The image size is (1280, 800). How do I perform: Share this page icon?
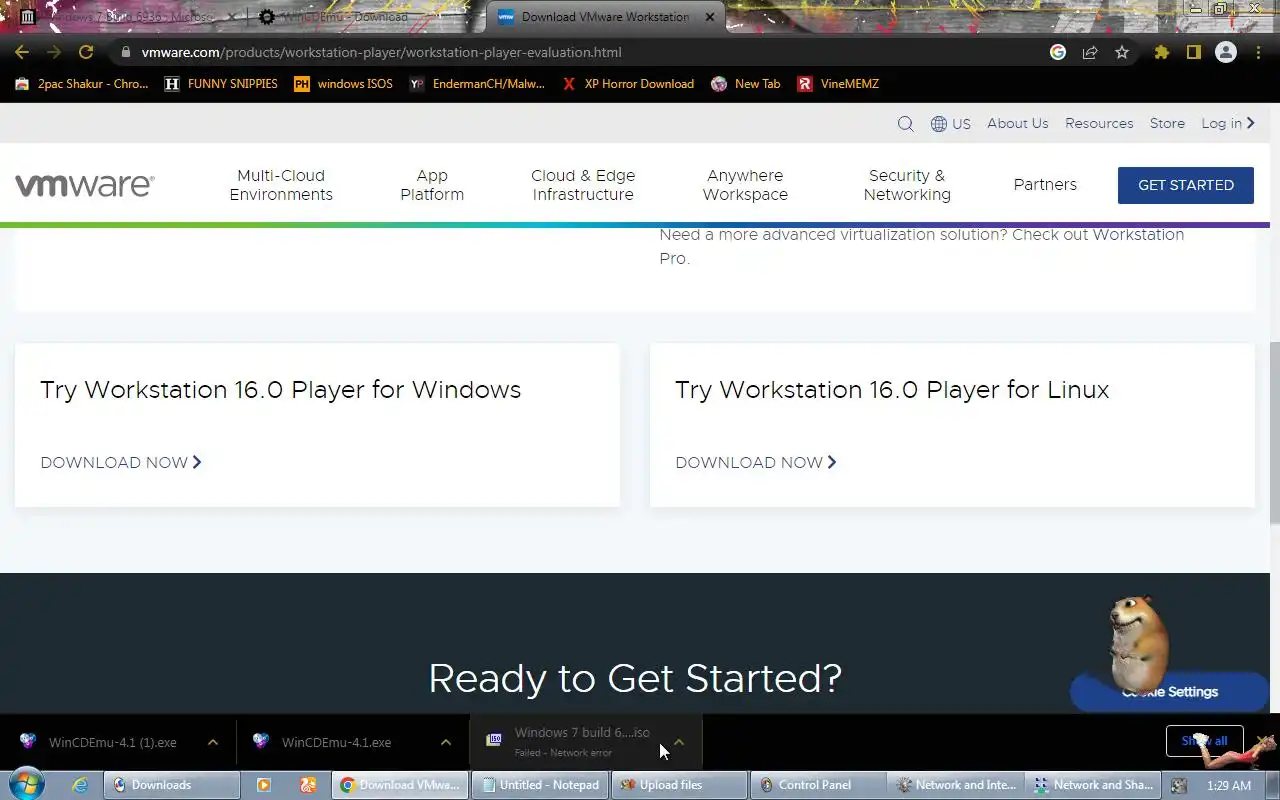coord(1090,52)
